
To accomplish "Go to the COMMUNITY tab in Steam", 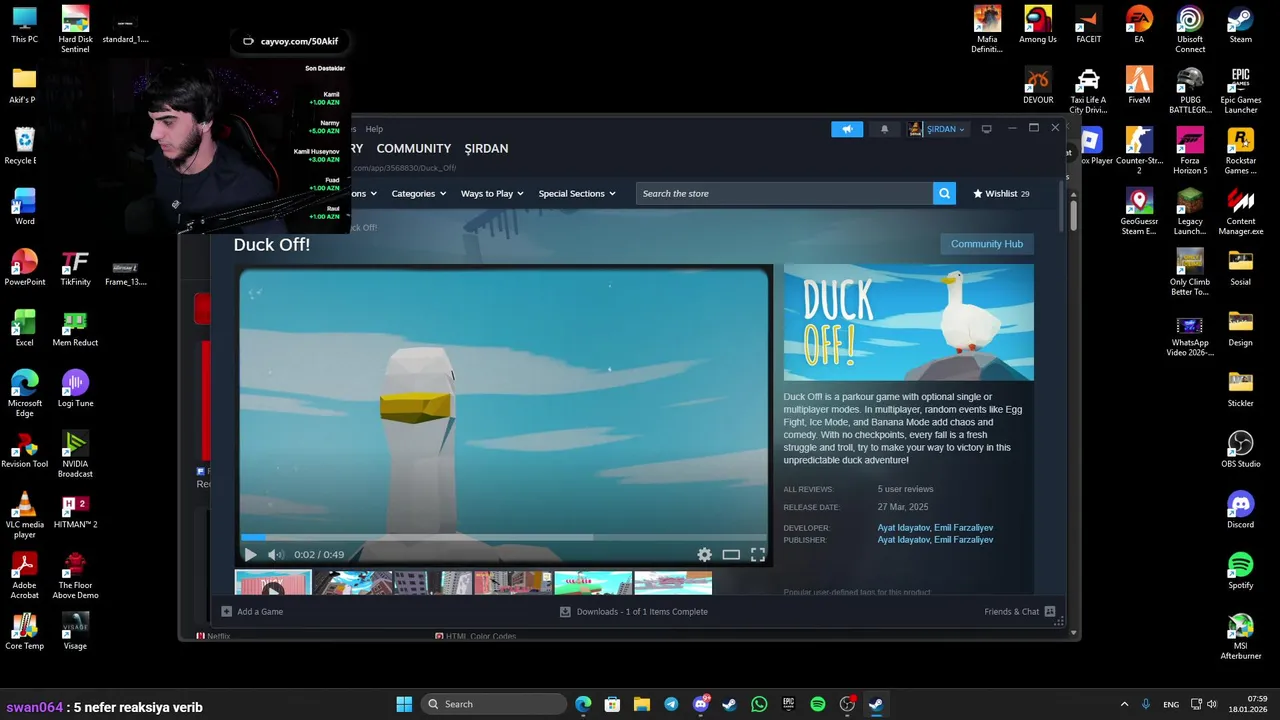I will pyautogui.click(x=413, y=148).
